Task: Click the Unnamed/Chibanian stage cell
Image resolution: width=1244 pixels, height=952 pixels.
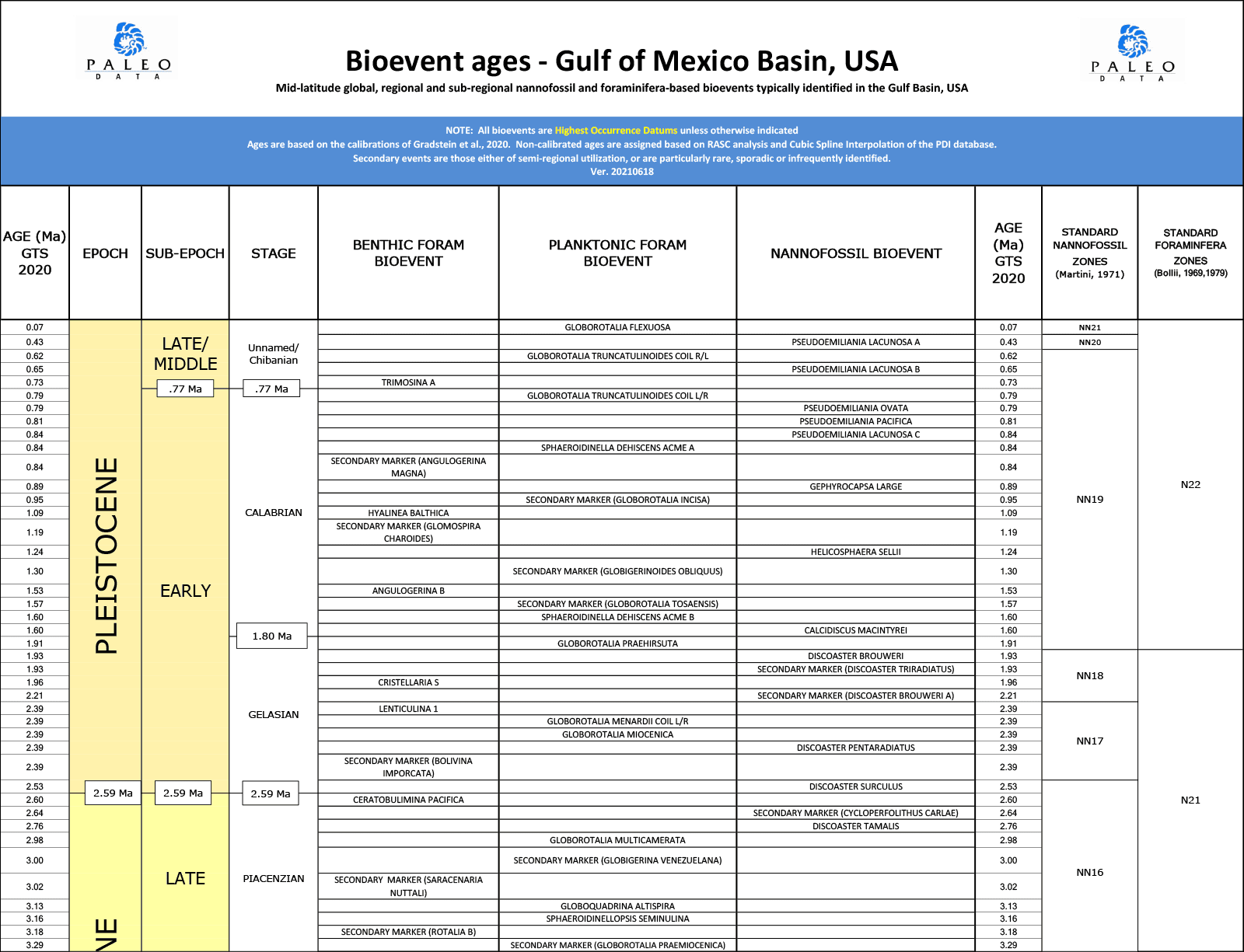Action: pos(274,354)
